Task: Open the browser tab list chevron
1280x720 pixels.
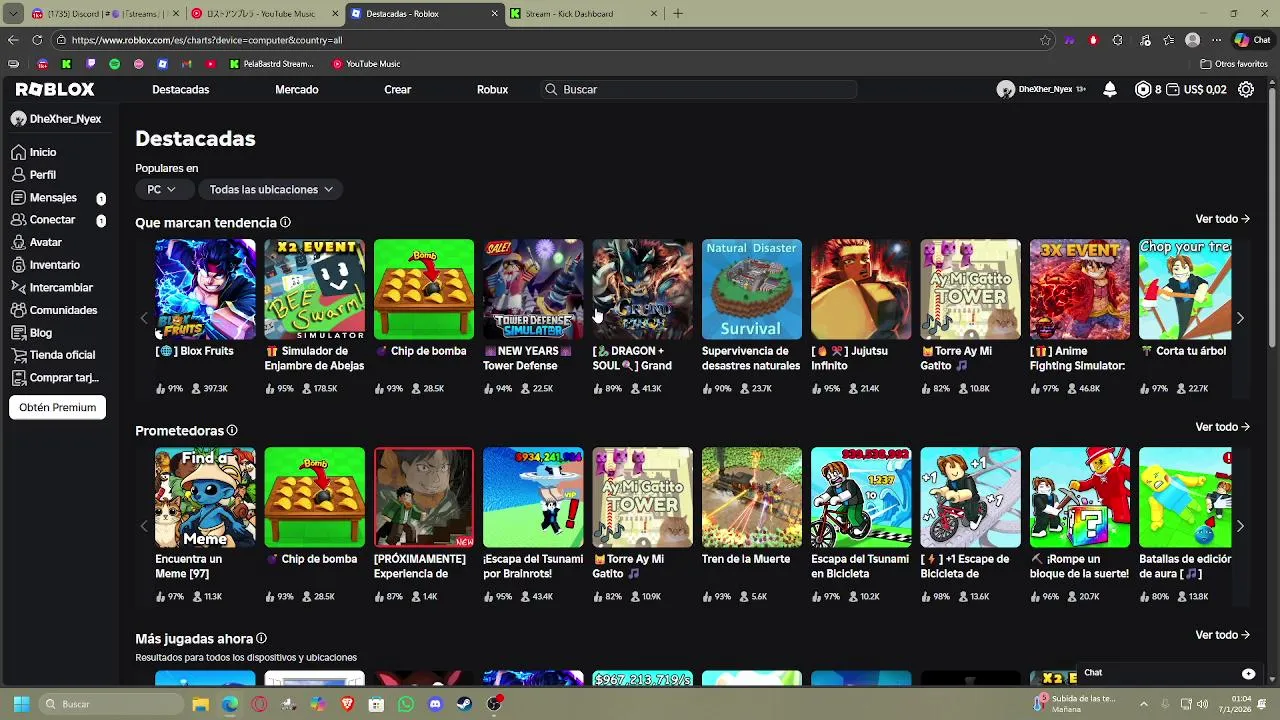Action: point(13,14)
